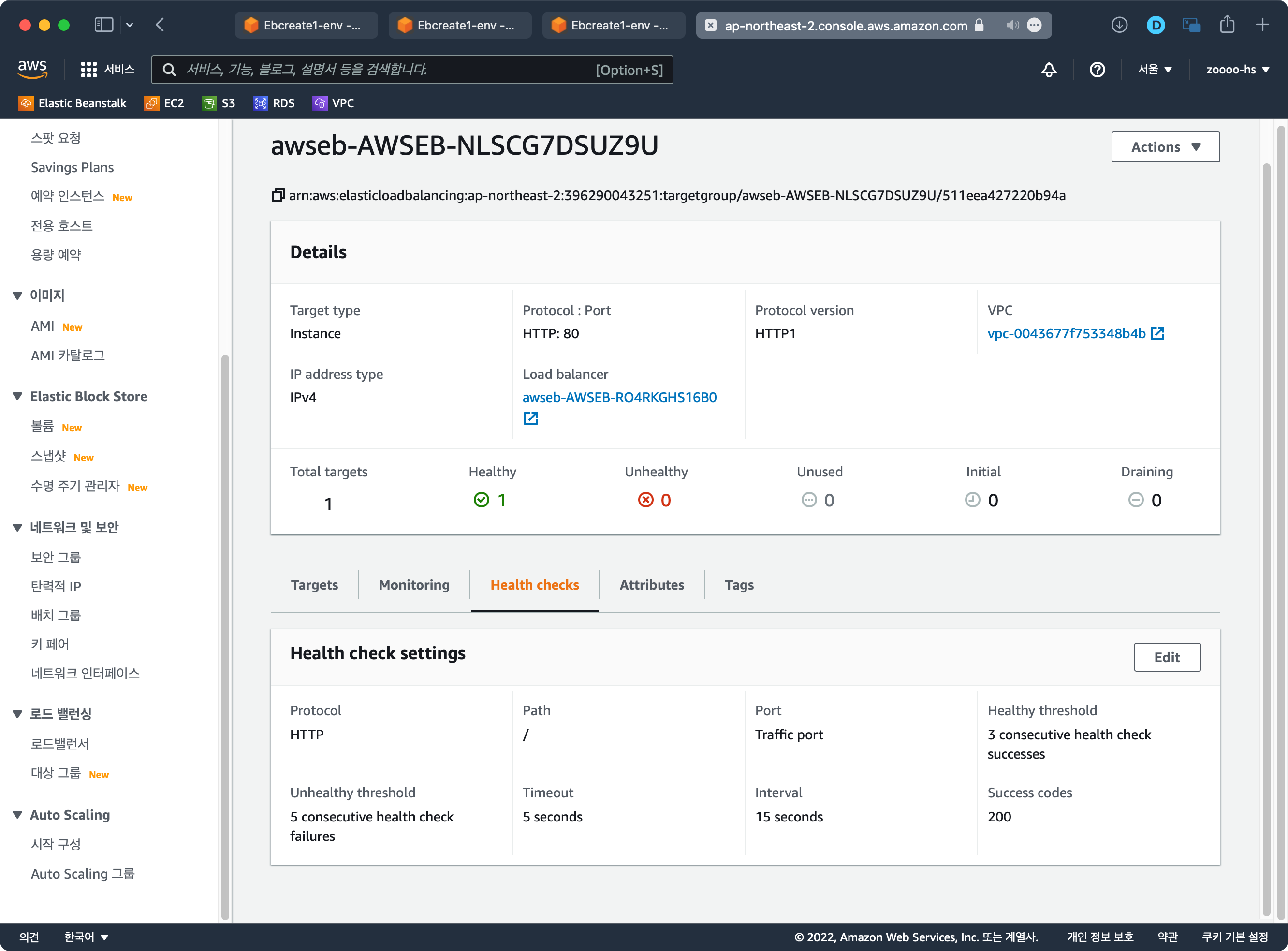1288x951 pixels.
Task: Click the notifications bell icon
Action: pos(1049,70)
